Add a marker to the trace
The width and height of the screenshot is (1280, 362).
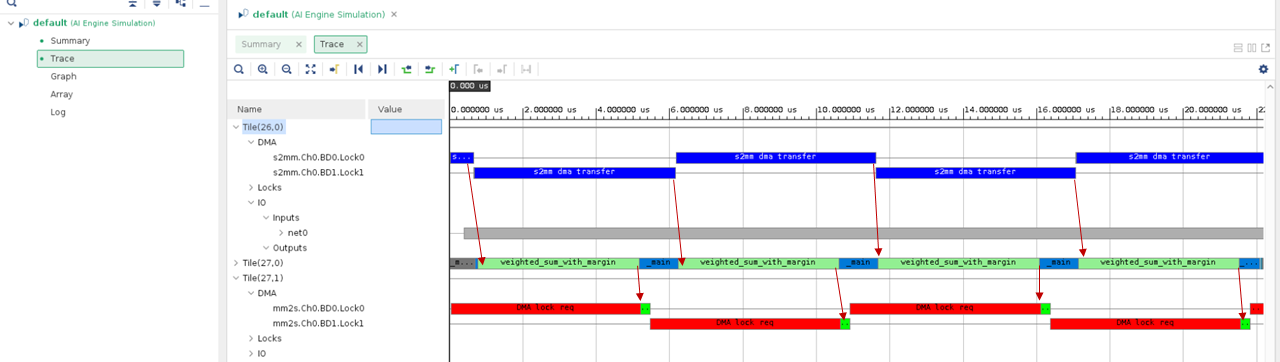454,69
